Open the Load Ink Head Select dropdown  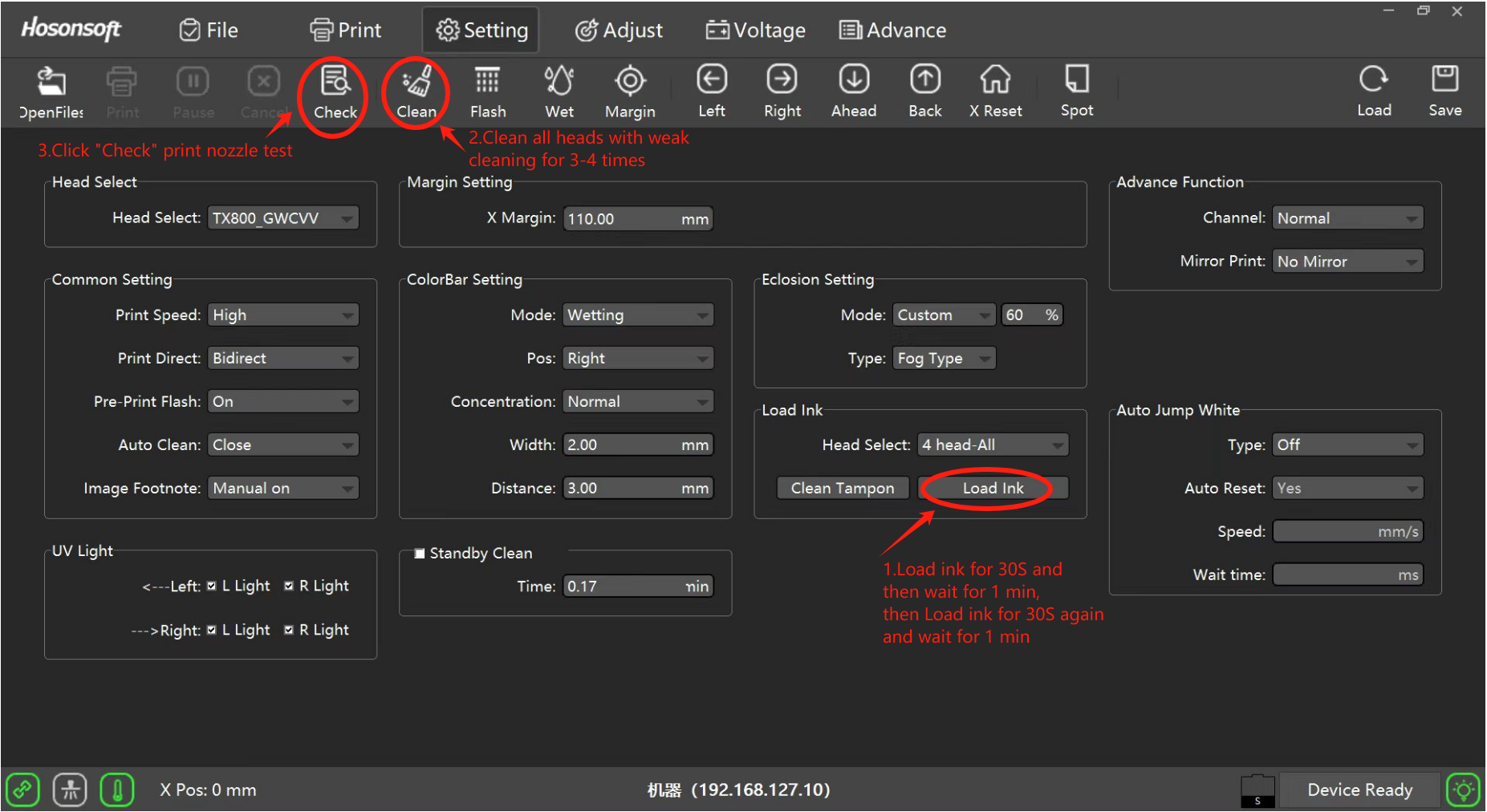point(993,445)
